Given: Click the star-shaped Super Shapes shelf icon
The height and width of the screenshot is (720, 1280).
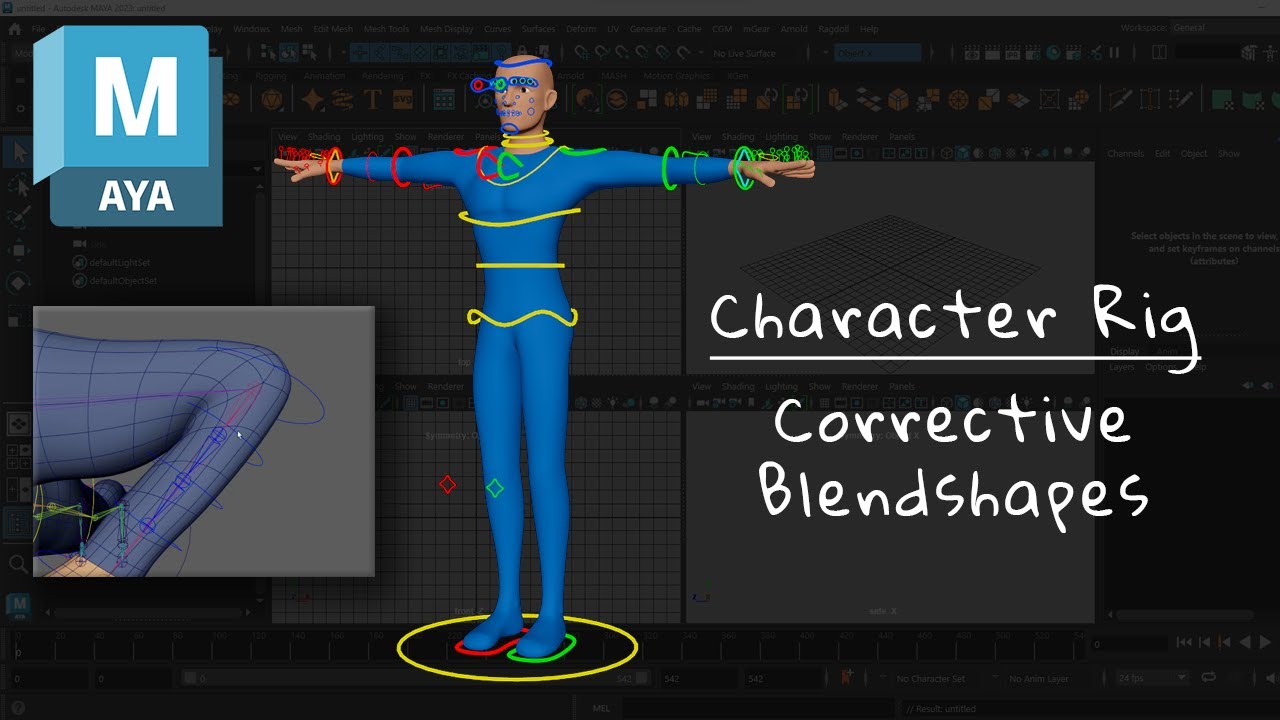Looking at the screenshot, I should pos(313,100).
